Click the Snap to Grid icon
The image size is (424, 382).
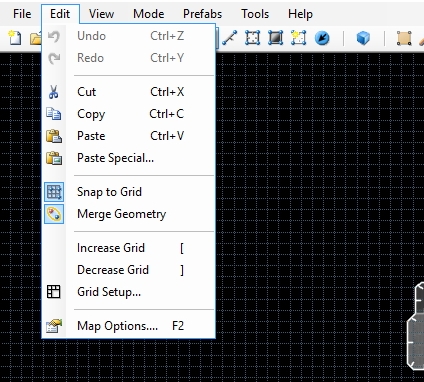tap(54, 192)
